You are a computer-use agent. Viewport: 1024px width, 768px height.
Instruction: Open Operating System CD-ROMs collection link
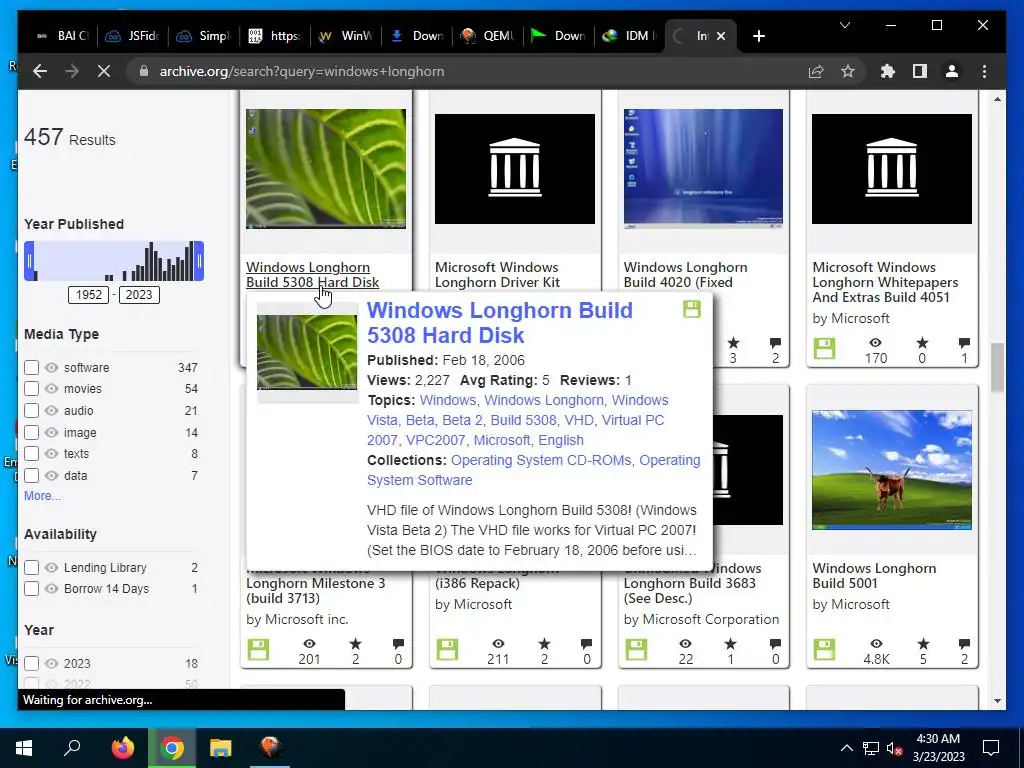coord(541,460)
